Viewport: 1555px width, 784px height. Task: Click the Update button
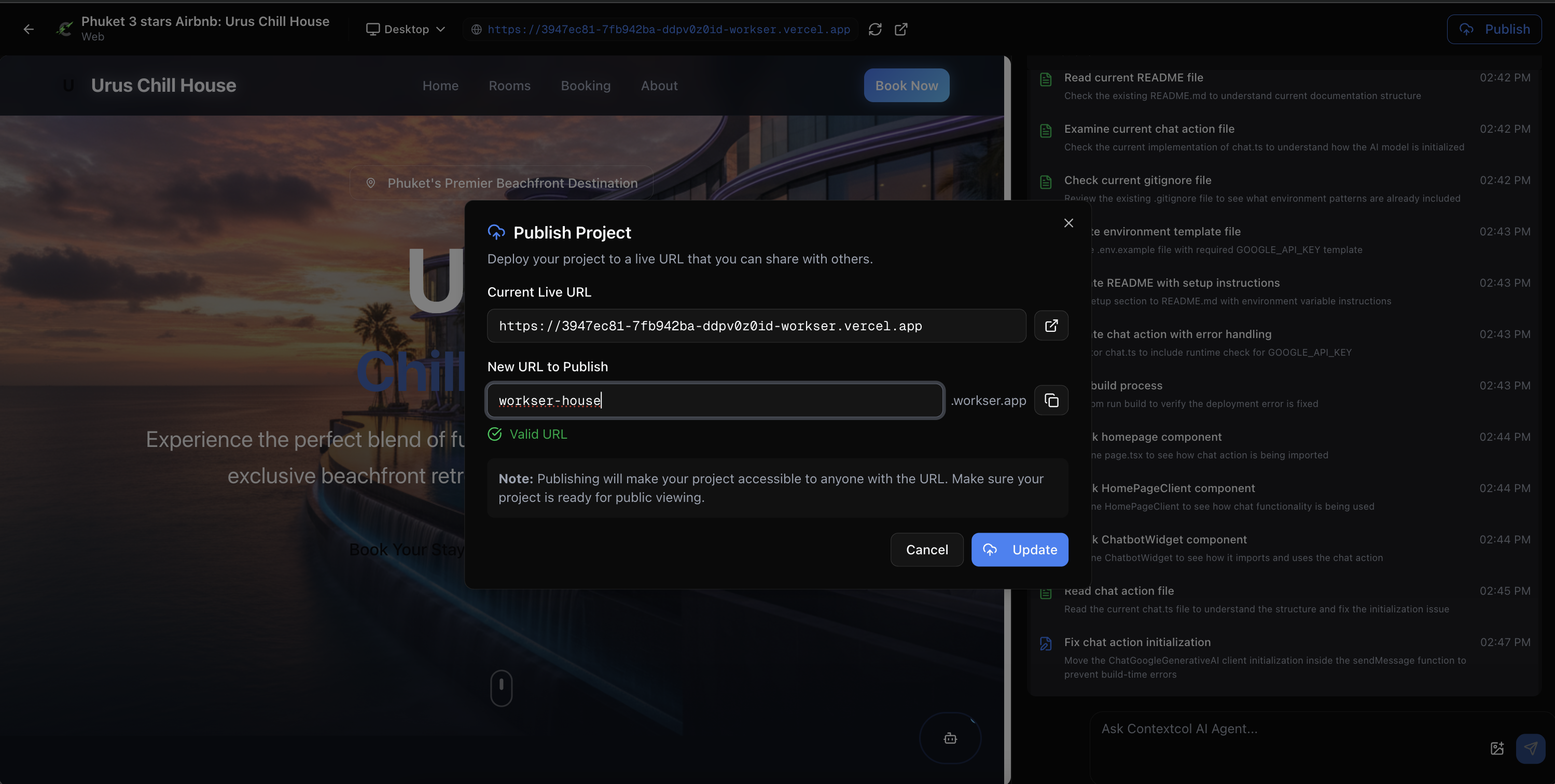click(1020, 549)
